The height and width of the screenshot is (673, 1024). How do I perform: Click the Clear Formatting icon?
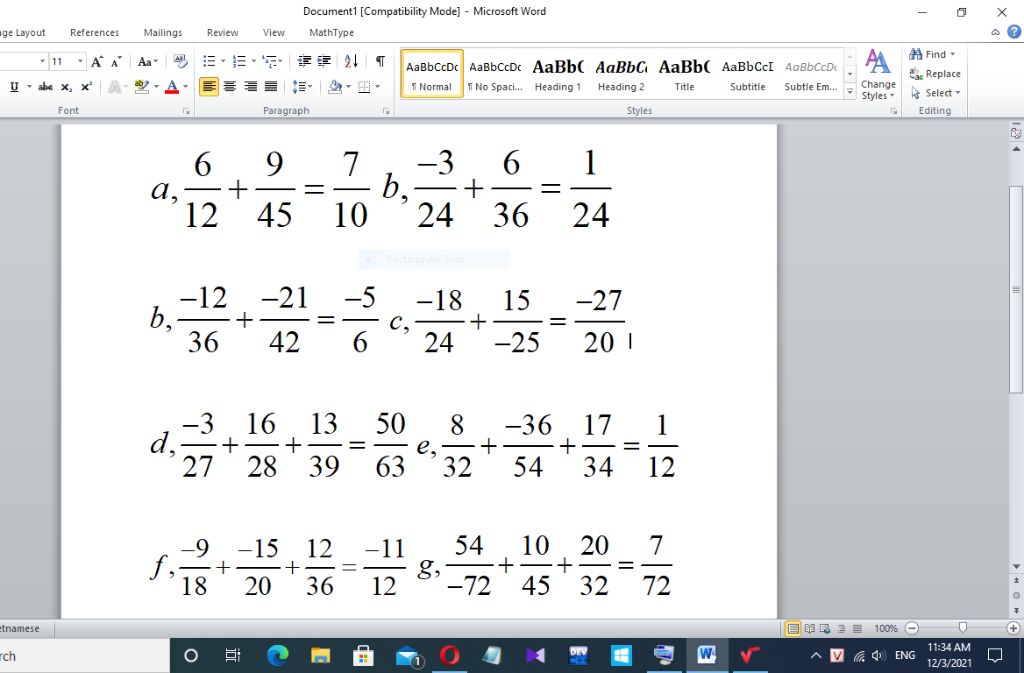180,61
